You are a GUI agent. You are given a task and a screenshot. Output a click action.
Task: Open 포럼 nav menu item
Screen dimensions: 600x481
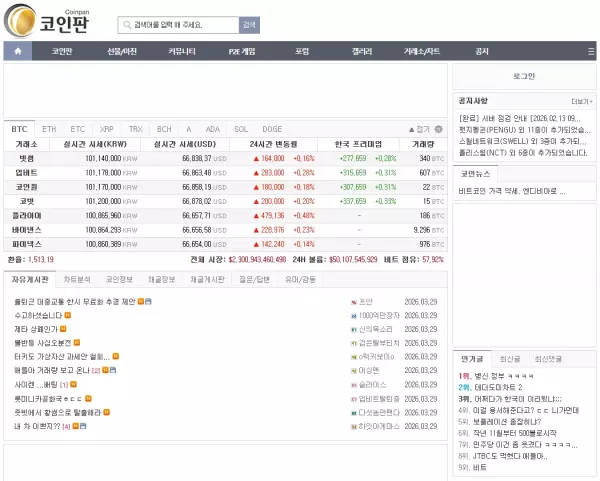coord(302,51)
